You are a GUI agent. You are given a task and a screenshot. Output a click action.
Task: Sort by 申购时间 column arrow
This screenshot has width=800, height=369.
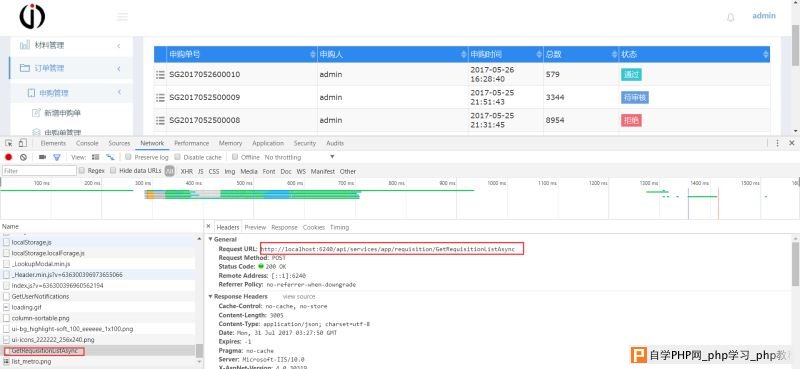(539, 55)
